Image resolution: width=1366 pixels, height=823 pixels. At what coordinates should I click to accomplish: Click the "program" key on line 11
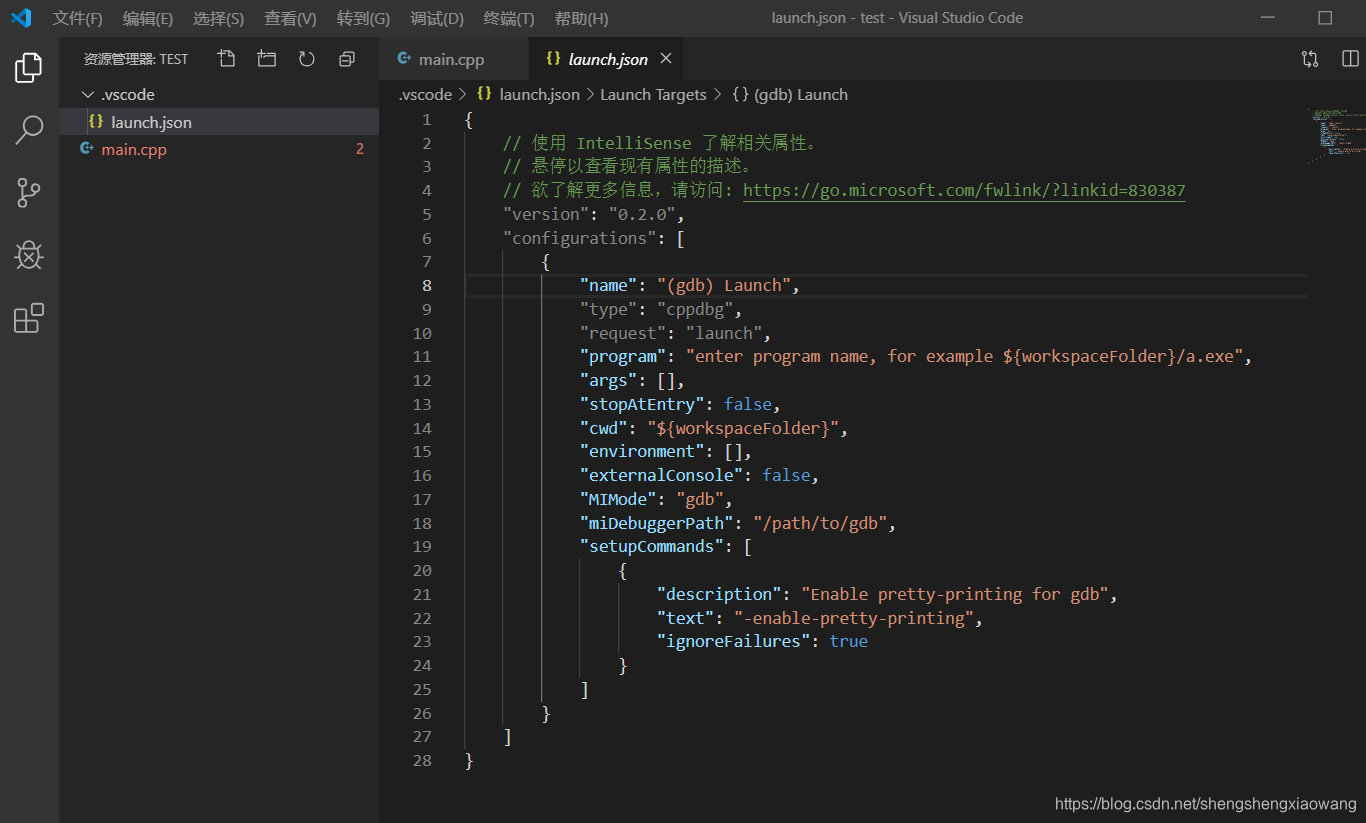coord(623,356)
